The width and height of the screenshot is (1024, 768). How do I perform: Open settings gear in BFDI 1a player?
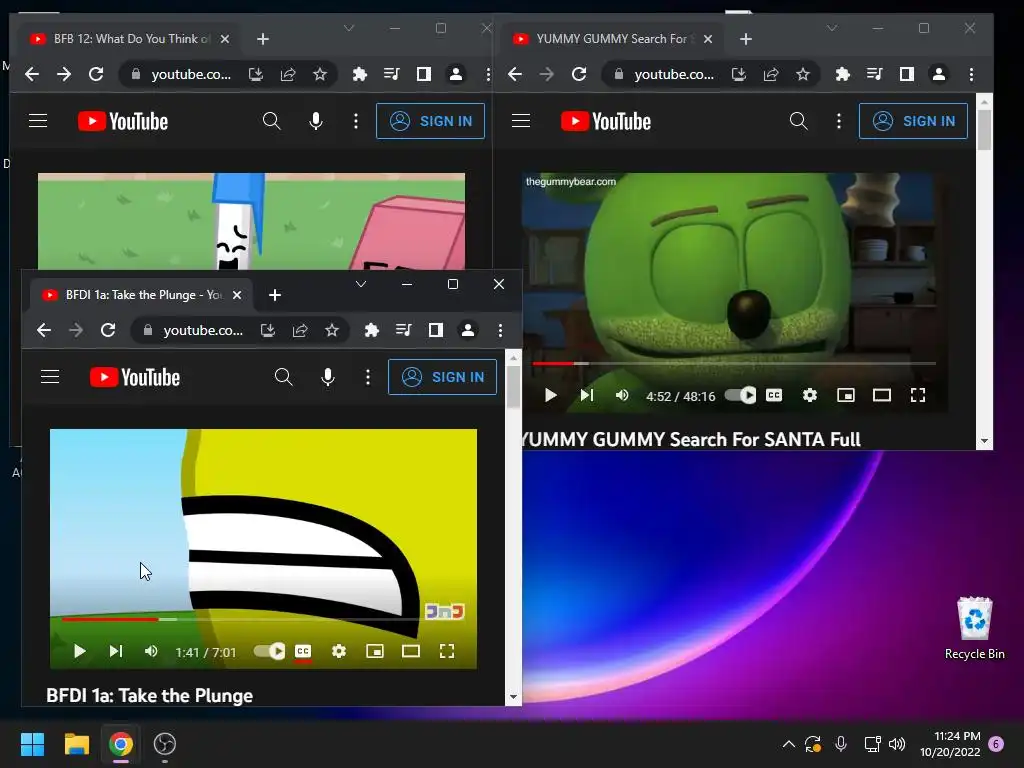click(339, 651)
